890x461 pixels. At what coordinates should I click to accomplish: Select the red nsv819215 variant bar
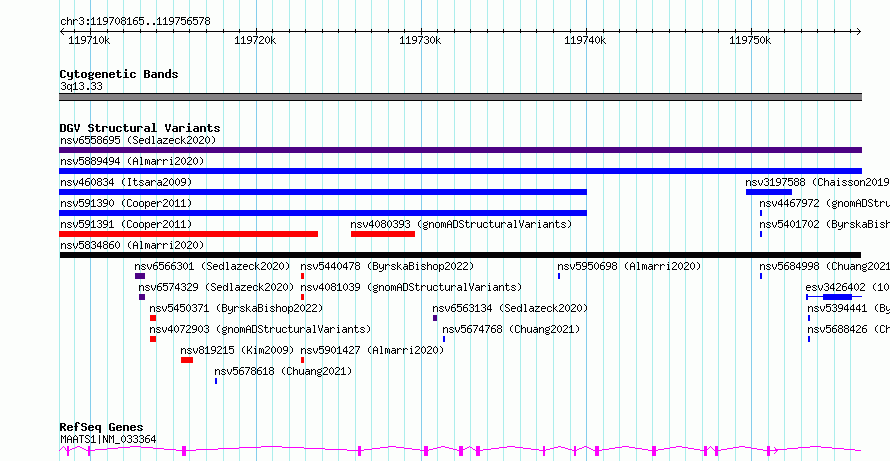point(187,360)
